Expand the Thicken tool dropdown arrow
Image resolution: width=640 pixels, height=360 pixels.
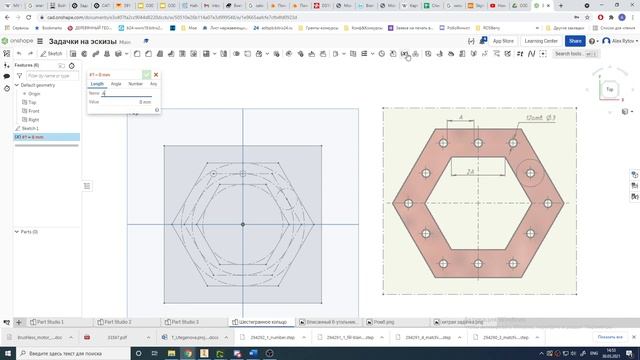[x=127, y=54]
